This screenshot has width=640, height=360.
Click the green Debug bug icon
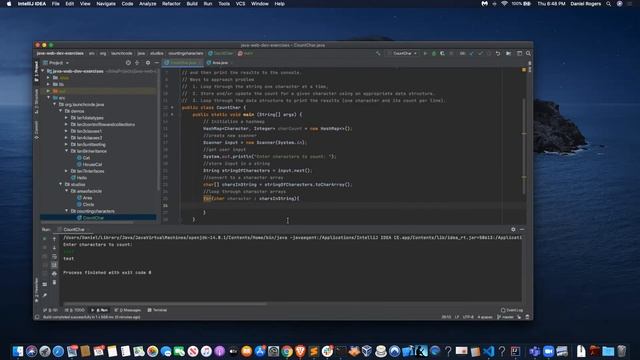(433, 53)
